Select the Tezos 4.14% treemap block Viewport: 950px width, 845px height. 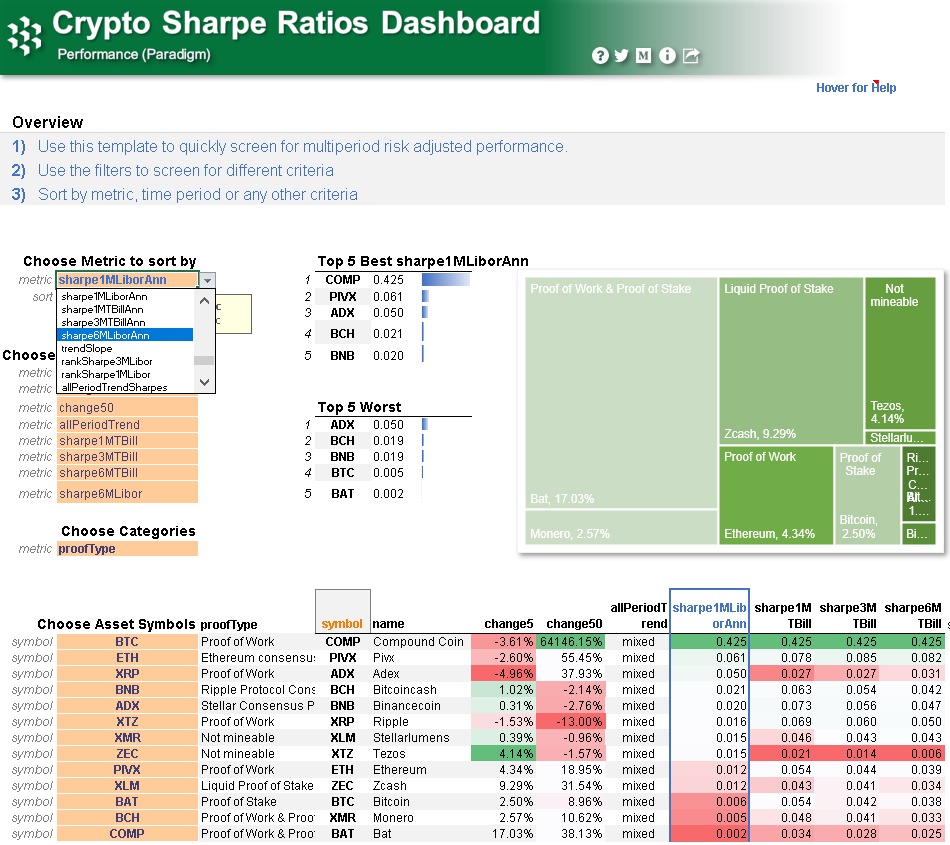click(900, 353)
